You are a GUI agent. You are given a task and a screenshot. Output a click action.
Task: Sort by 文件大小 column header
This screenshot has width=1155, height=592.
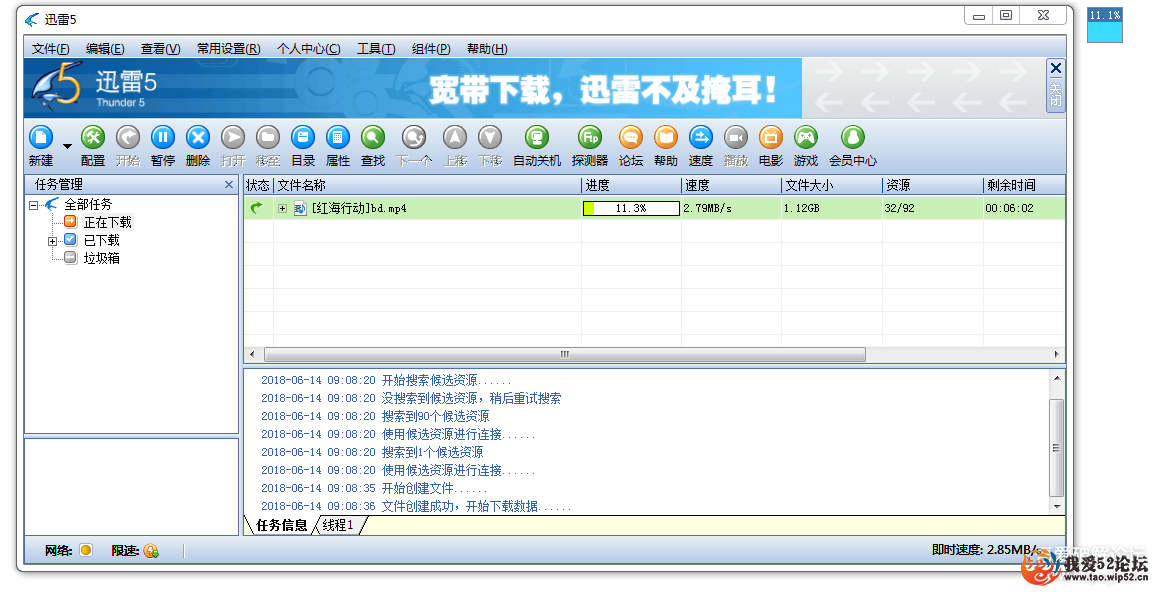coord(832,185)
